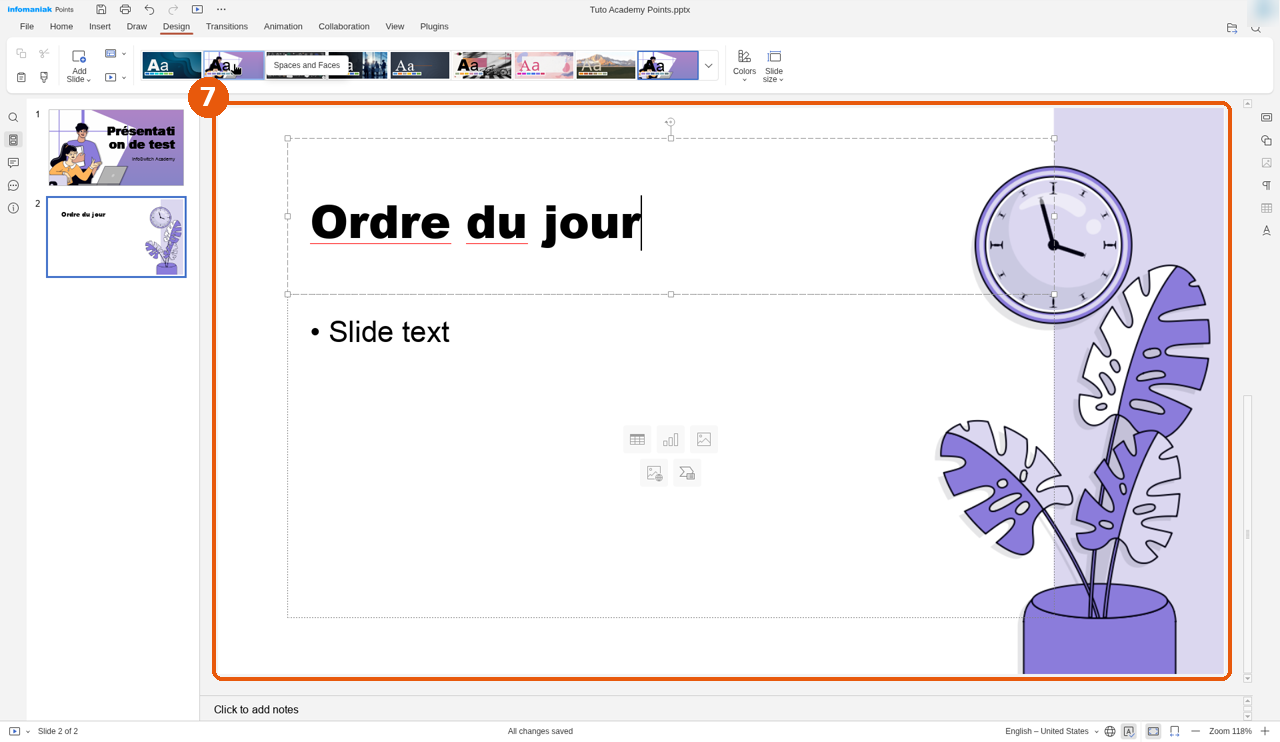The height and width of the screenshot is (742, 1280).
Task: Expand the start slideshow dropdown in ribbon
Action: [124, 78]
